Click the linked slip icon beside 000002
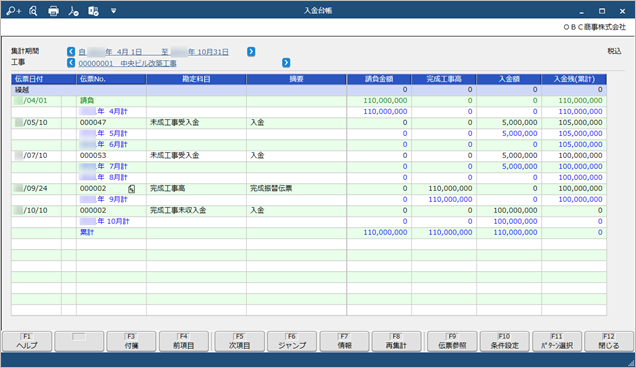The height and width of the screenshot is (368, 636). tap(131, 189)
